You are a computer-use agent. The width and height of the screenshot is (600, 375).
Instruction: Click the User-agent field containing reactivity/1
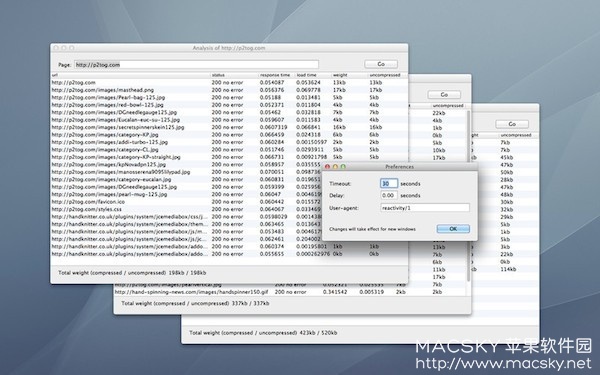tap(425, 208)
